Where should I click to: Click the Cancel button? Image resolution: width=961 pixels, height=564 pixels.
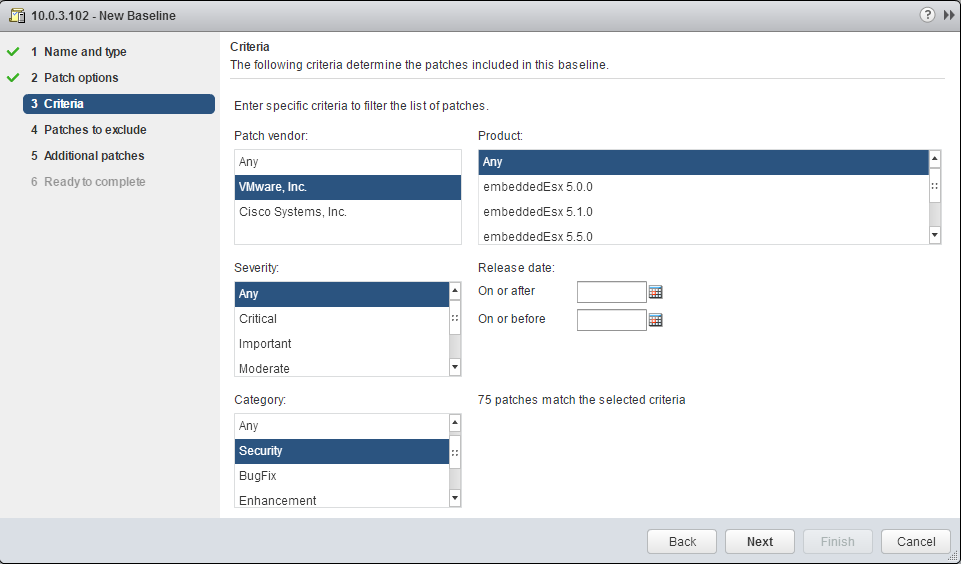(x=915, y=541)
